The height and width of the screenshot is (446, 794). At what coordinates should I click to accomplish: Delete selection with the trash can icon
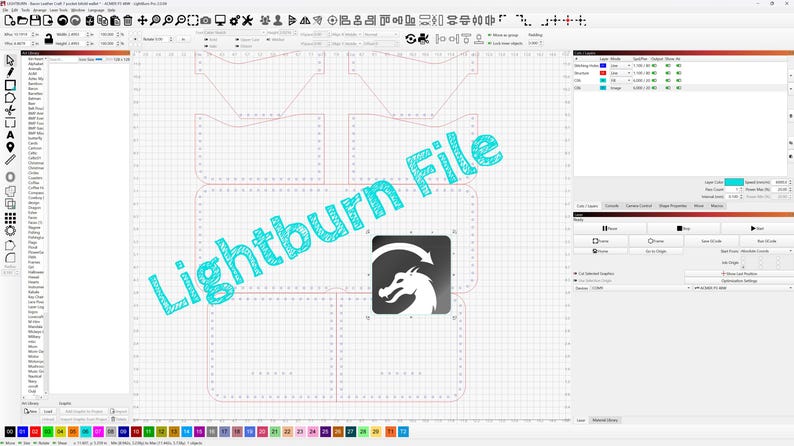tap(128, 20)
